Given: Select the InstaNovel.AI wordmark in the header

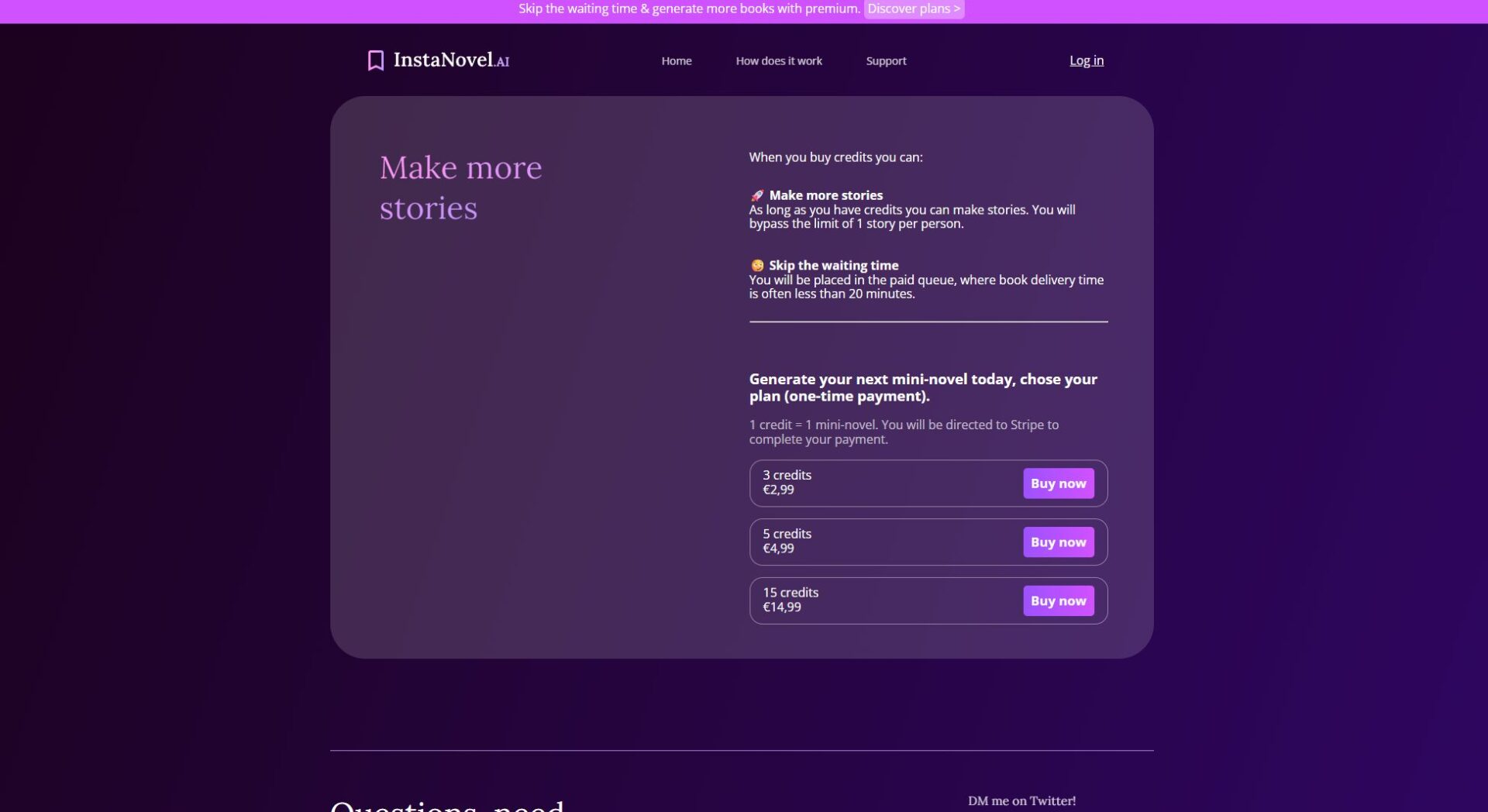Looking at the screenshot, I should click(x=452, y=60).
